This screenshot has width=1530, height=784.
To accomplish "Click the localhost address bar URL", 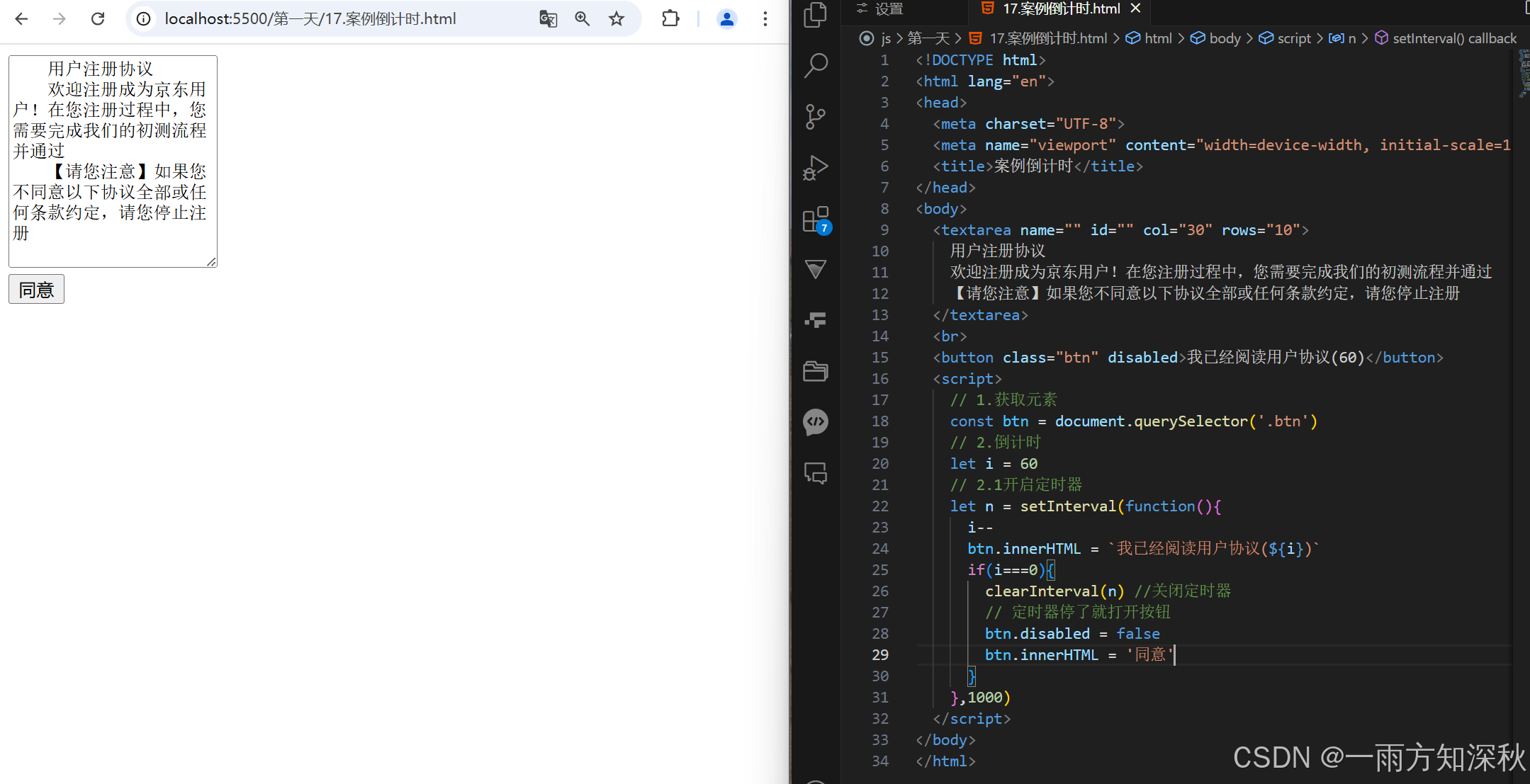I will click(x=310, y=19).
